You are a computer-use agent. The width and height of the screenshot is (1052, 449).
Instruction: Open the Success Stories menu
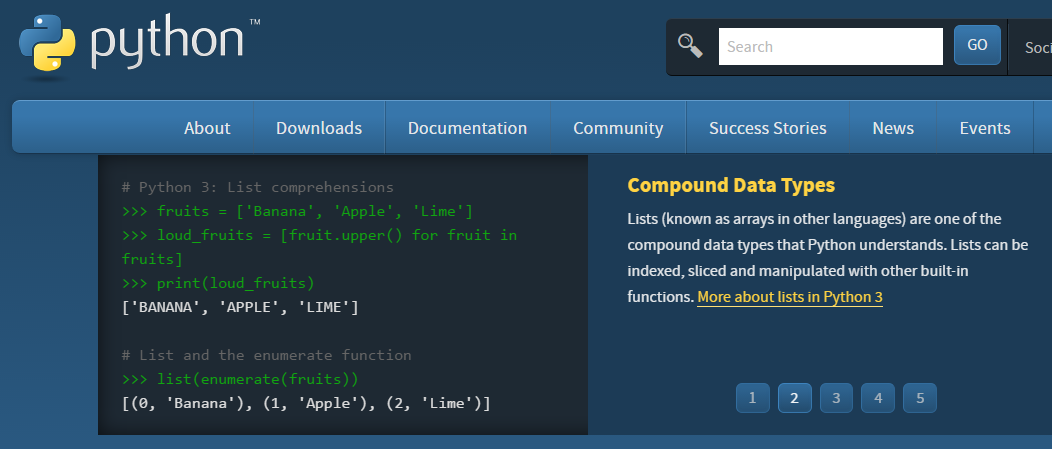pos(768,128)
